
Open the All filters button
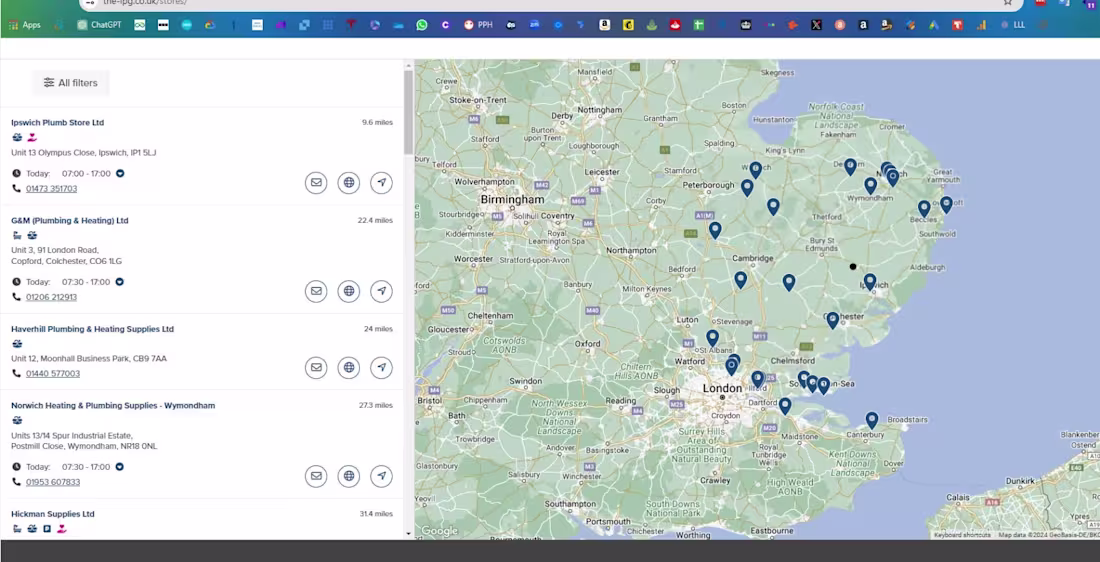click(70, 83)
